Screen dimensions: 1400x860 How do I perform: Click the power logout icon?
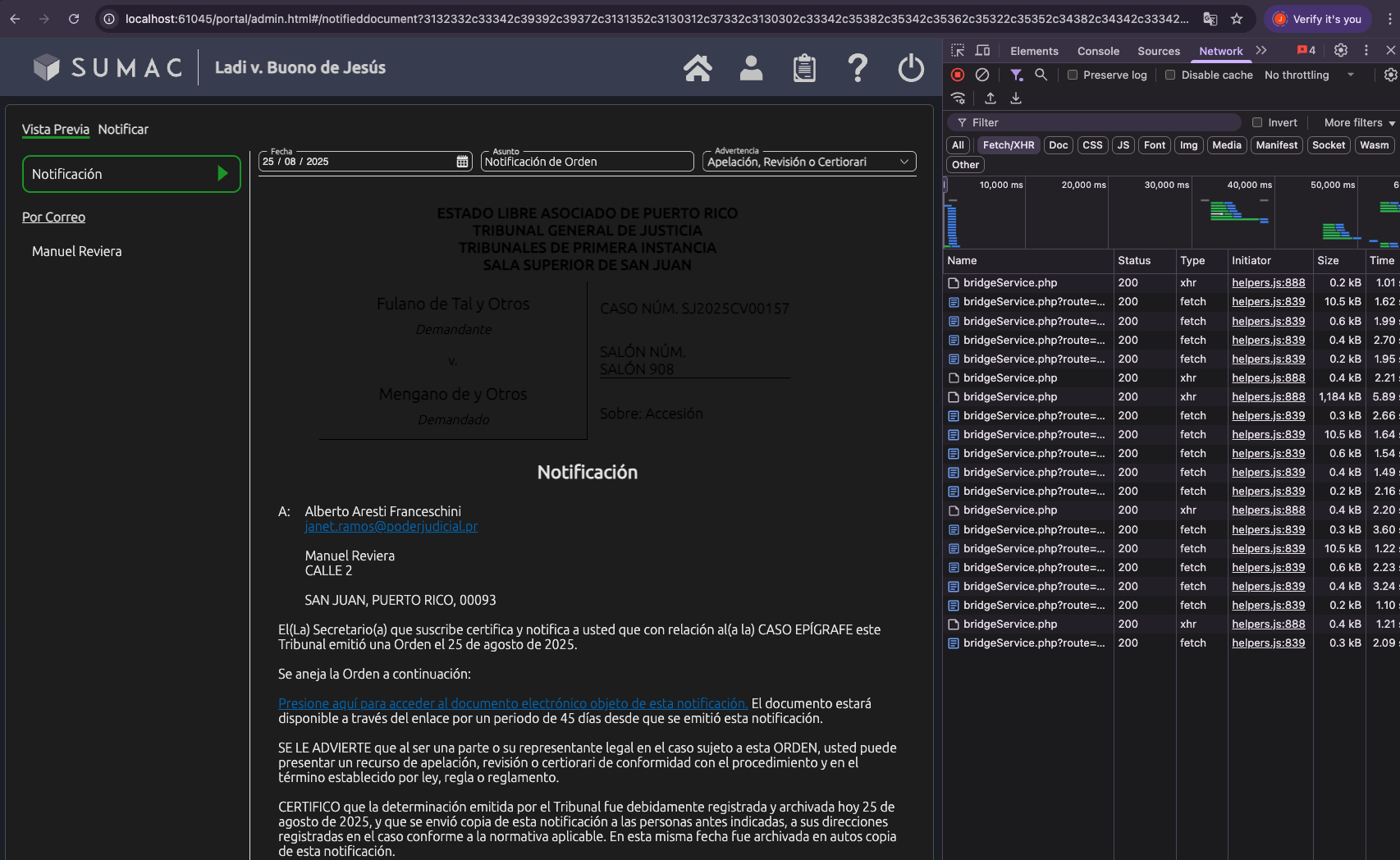point(911,68)
